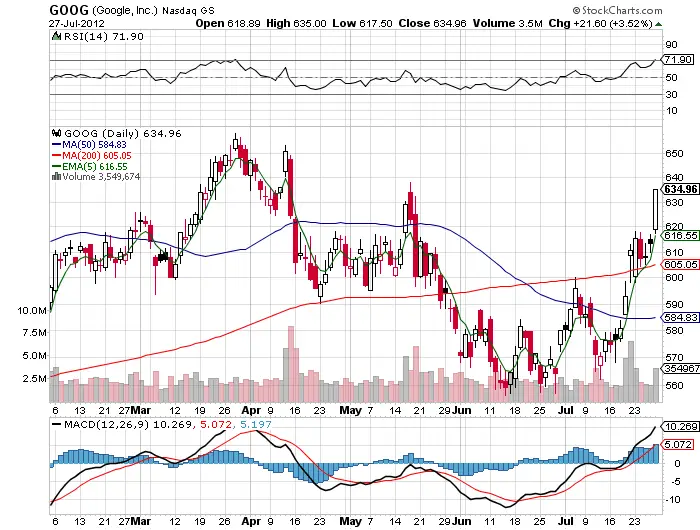Click the 10.0M volume axis label
700x530 pixels.
coord(32,310)
